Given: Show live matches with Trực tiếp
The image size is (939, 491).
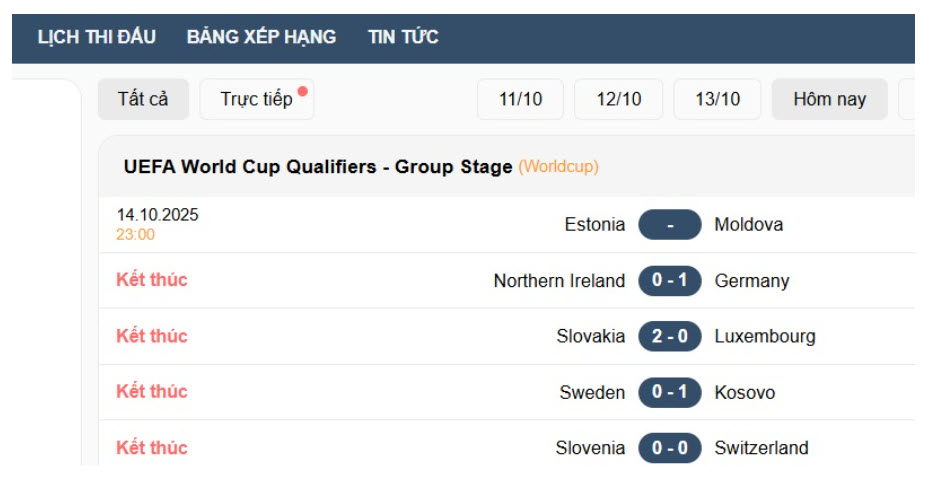Looking at the screenshot, I should click(x=256, y=99).
